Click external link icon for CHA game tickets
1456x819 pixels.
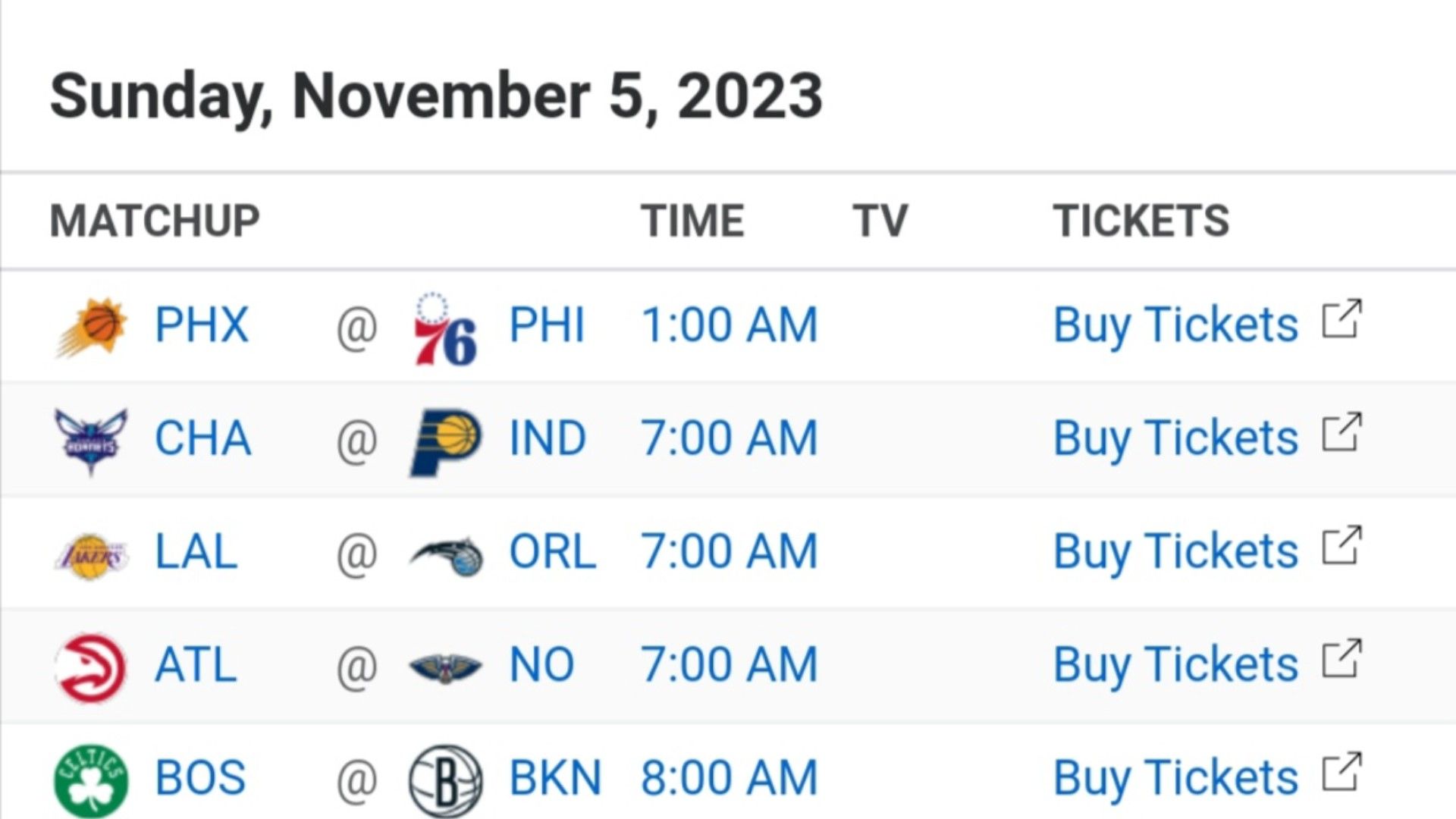pyautogui.click(x=1342, y=432)
